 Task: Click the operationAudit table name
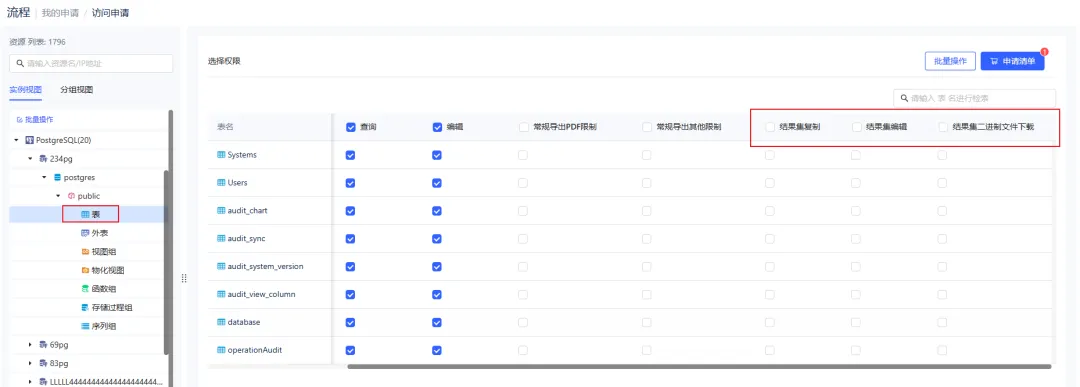coord(255,350)
